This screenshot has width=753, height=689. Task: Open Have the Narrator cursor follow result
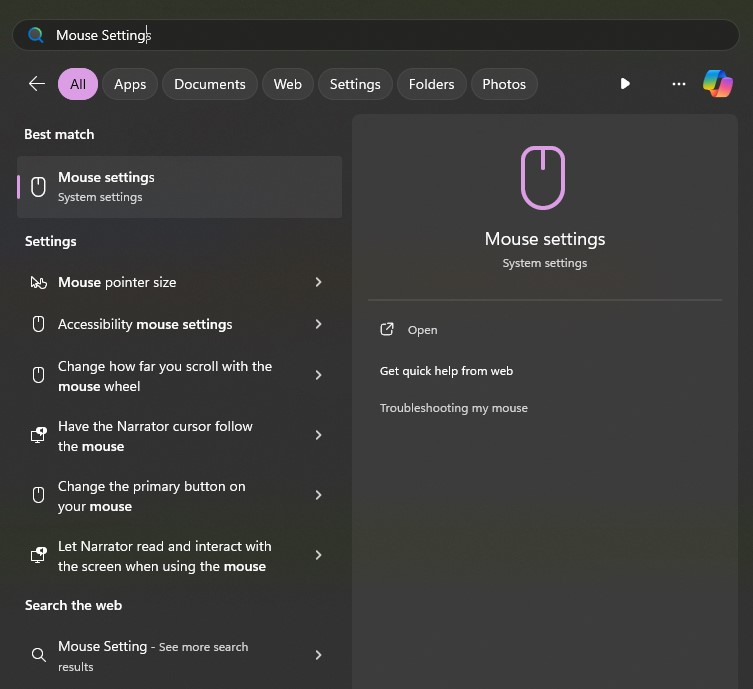(x=180, y=436)
